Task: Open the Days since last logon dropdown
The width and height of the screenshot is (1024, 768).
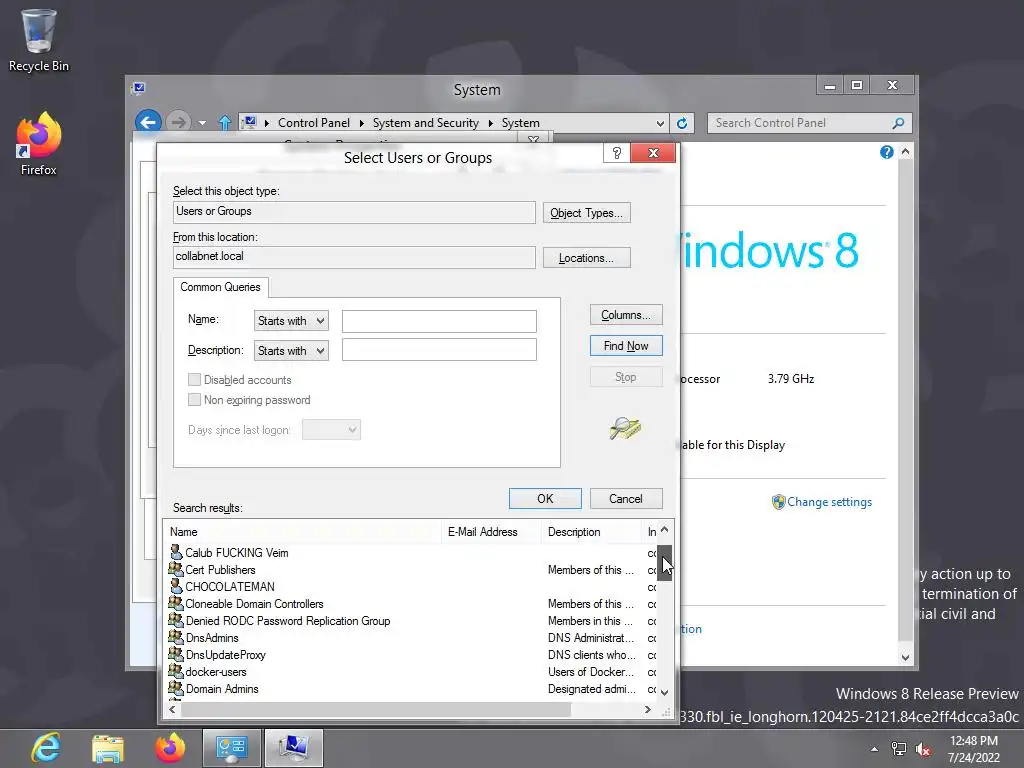Action: [x=331, y=430]
